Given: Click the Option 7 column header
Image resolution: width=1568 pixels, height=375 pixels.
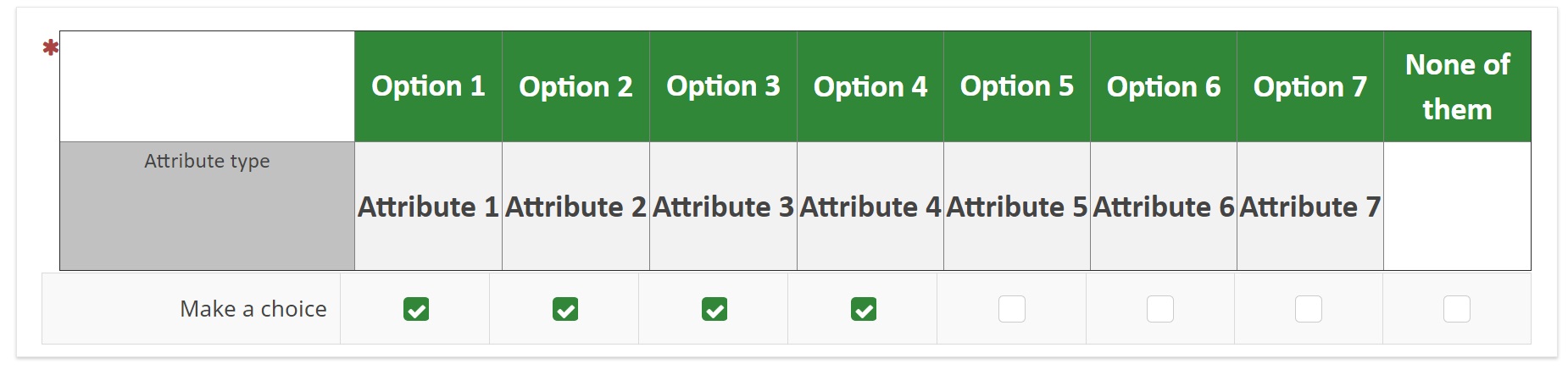Looking at the screenshot, I should (x=1310, y=86).
